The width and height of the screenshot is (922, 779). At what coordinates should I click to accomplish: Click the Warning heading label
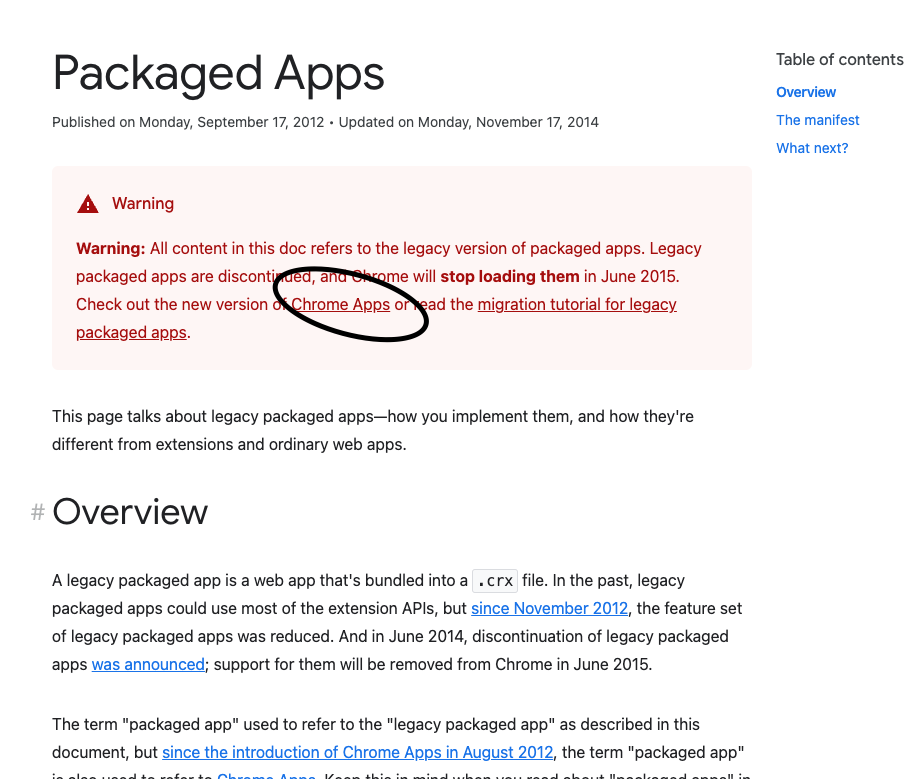click(x=143, y=203)
